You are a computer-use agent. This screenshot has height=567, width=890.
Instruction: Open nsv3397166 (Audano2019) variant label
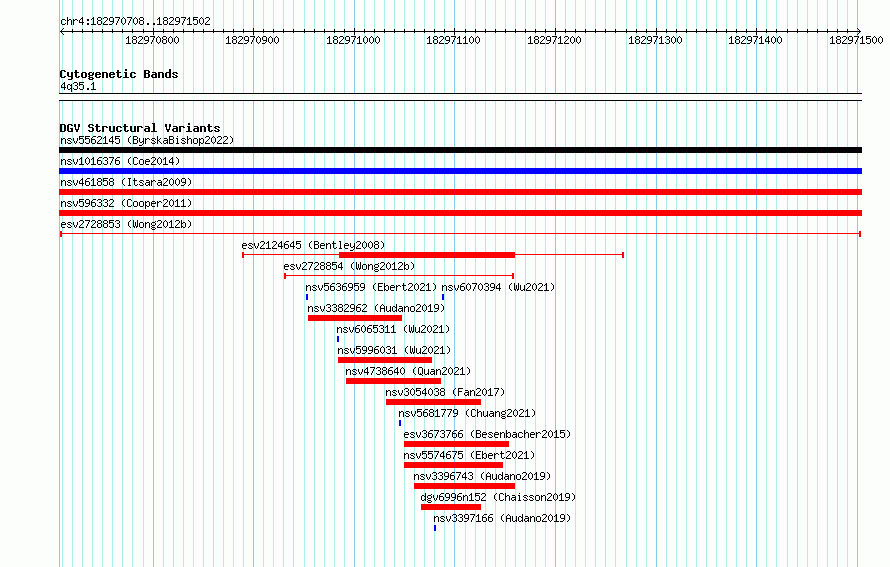[502, 518]
